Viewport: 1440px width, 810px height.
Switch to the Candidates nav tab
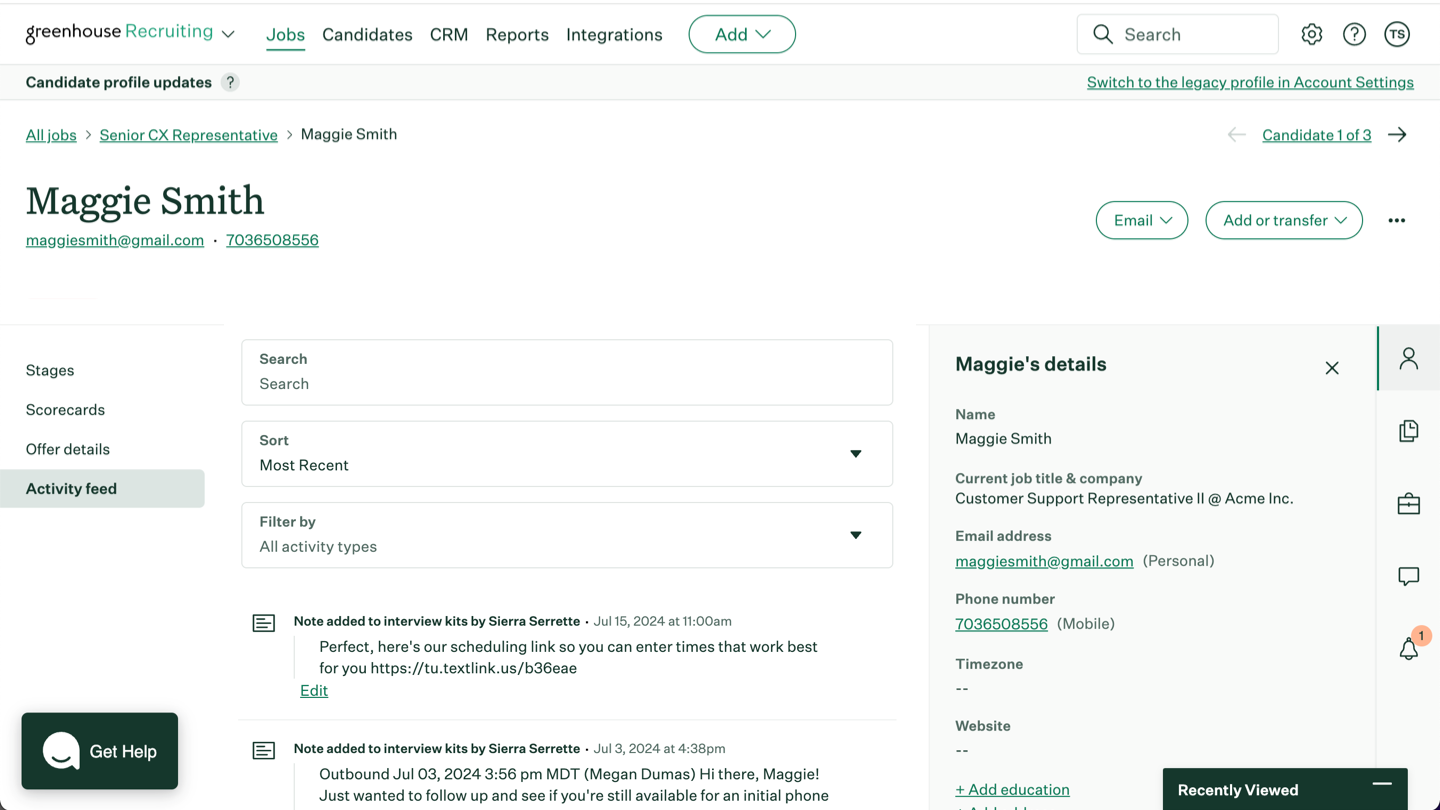point(367,35)
